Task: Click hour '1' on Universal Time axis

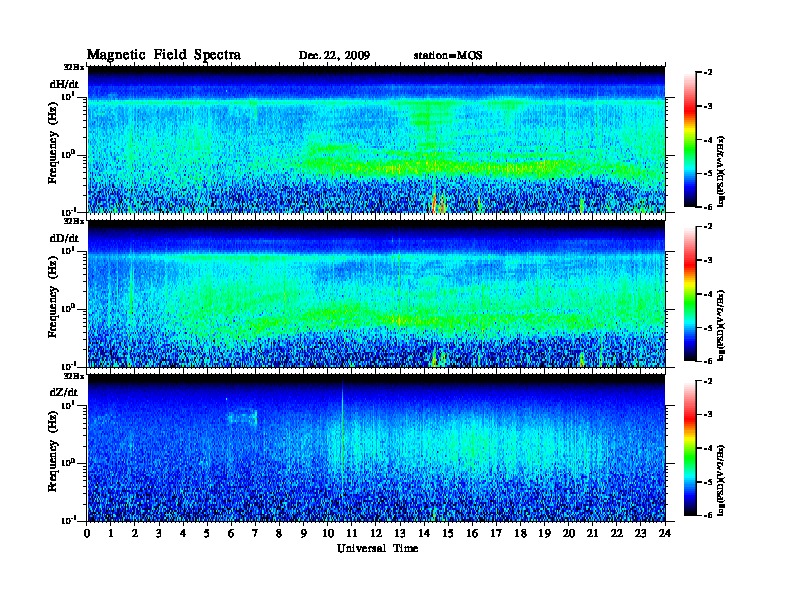Action: 111,534
